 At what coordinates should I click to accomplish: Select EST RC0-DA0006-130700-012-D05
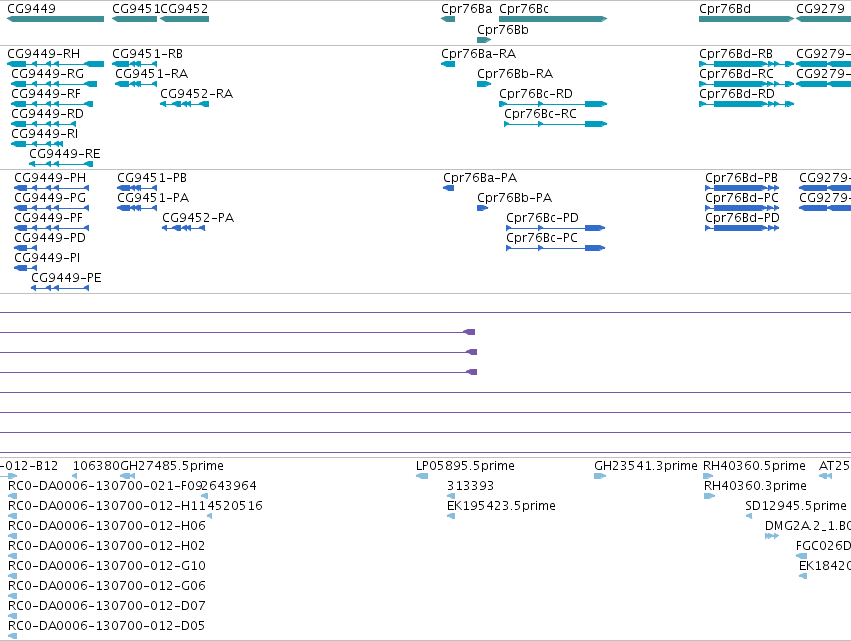pyautogui.click(x=106, y=626)
